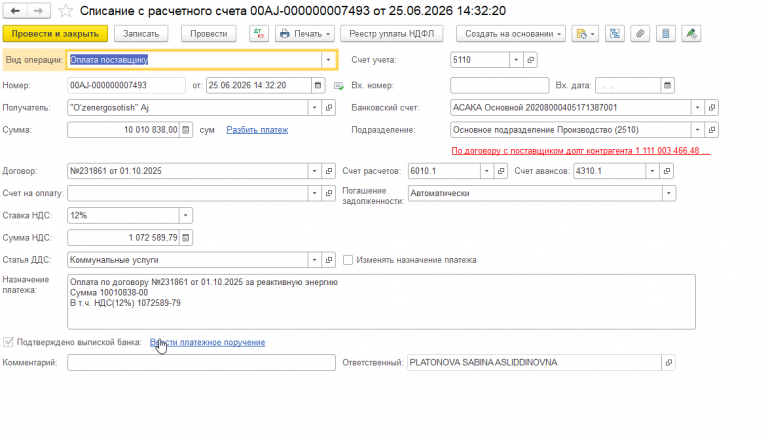Image resolution: width=768 pixels, height=438 pixels.
Task: Show Дт/Кт postings icon
Action: click(x=259, y=34)
